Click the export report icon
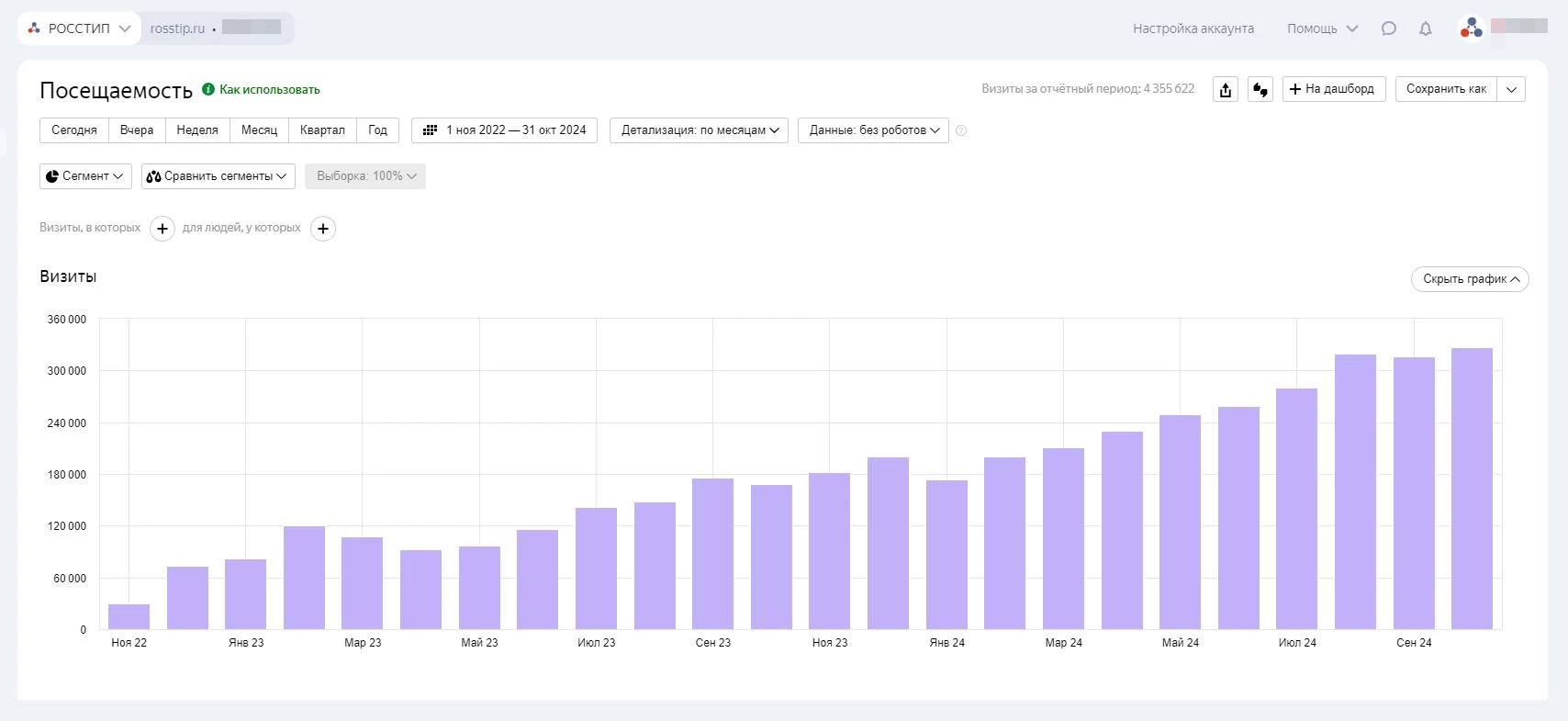 [1226, 89]
